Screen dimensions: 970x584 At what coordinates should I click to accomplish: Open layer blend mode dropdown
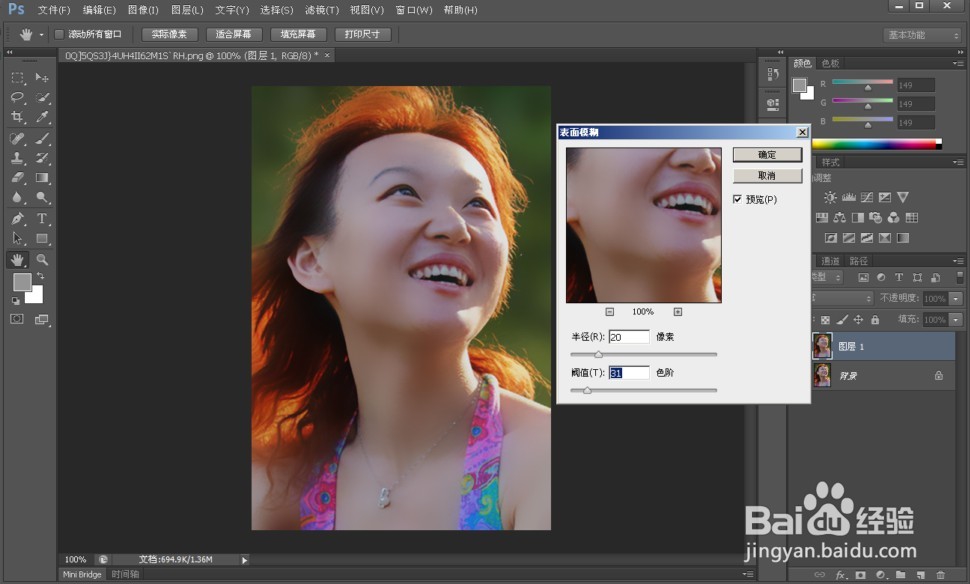pos(842,298)
